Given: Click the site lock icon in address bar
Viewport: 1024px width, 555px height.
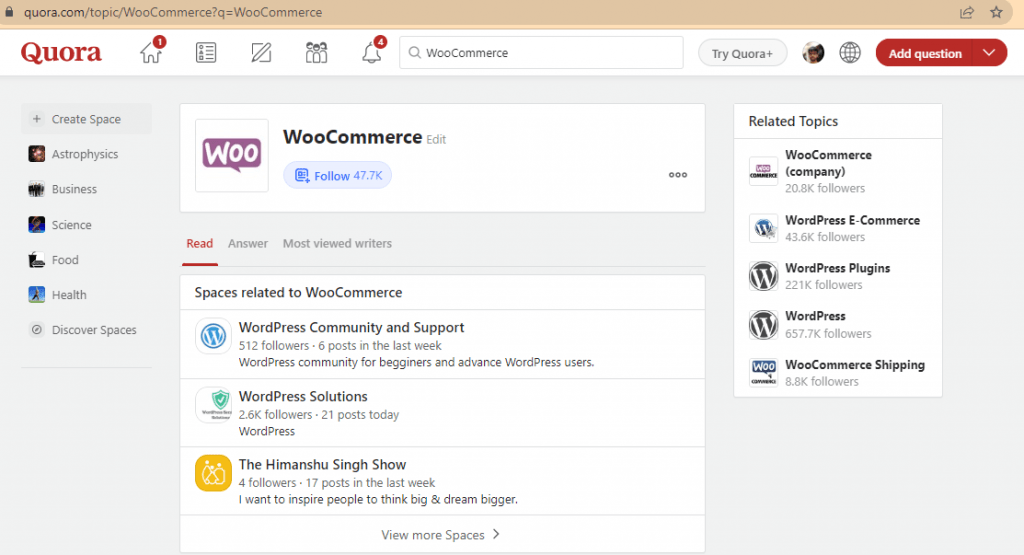Looking at the screenshot, I should point(9,12).
